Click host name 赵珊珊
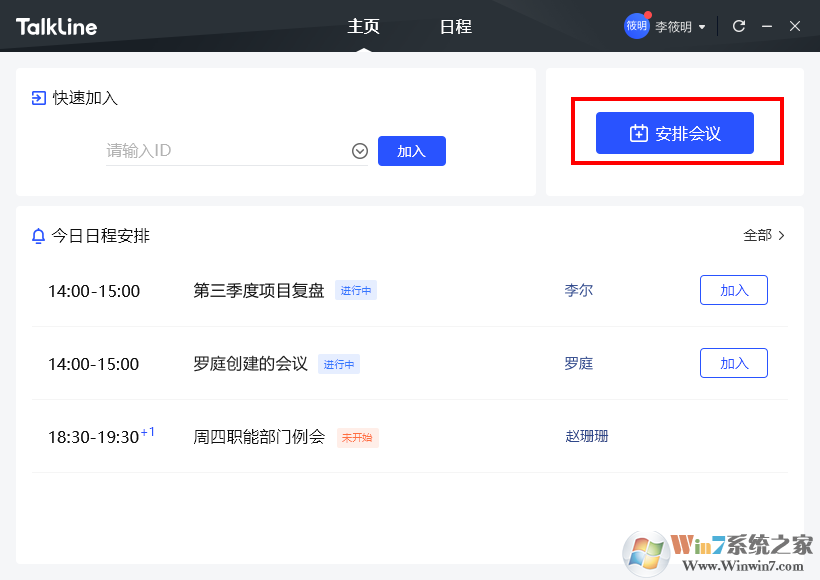The width and height of the screenshot is (820, 580). coord(587,436)
